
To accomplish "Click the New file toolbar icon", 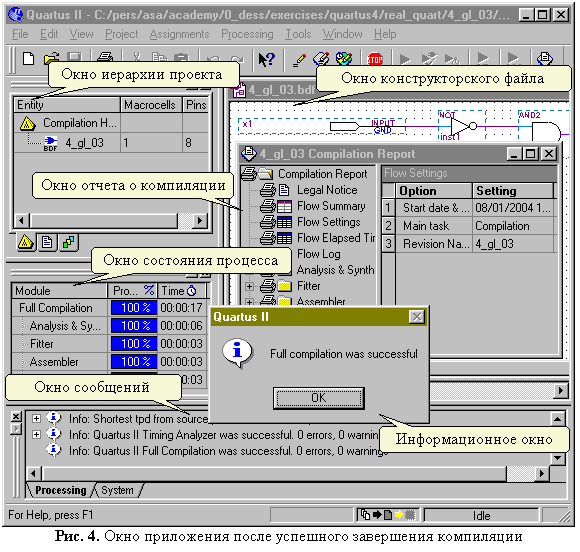I will click(28, 58).
